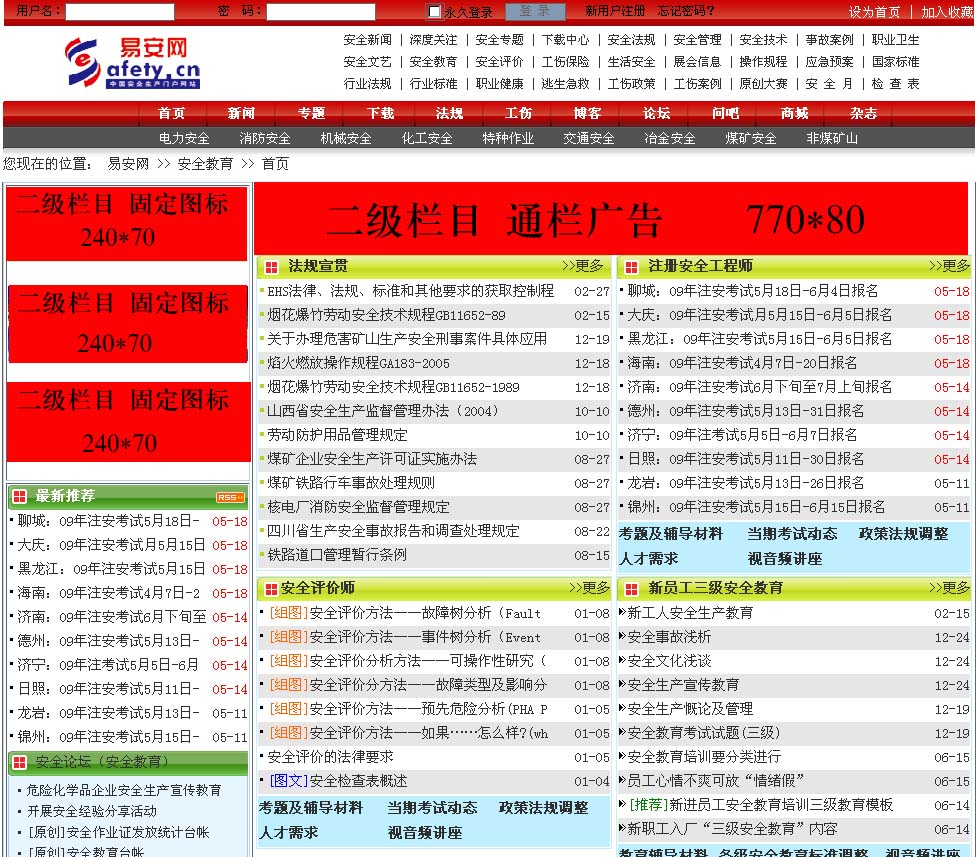The width and height of the screenshot is (978, 857).
Task: Click 视音频讲座 under 注册安全工程师 list
Action: coord(785,559)
